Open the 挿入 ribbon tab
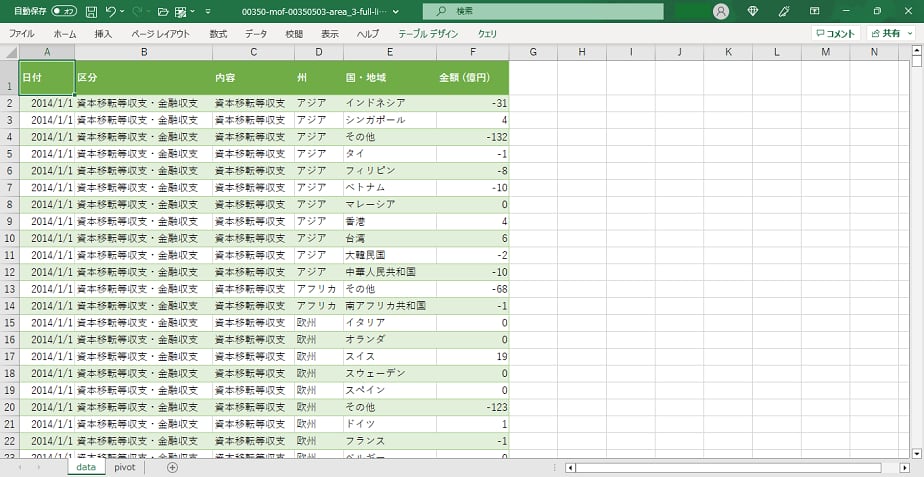Viewport: 924px width, 477px height. [x=103, y=33]
